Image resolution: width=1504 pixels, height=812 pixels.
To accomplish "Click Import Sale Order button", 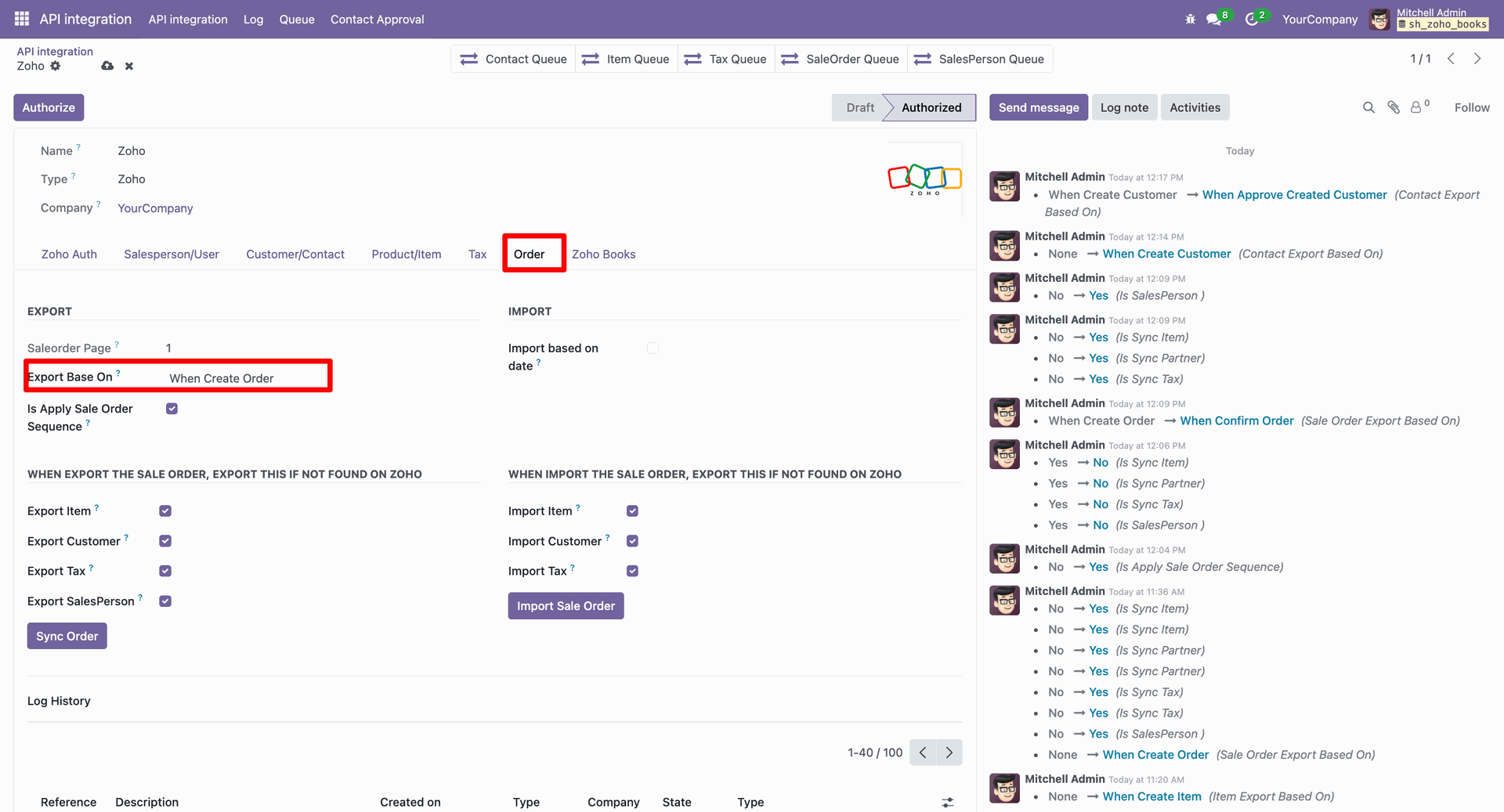I will click(566, 606).
